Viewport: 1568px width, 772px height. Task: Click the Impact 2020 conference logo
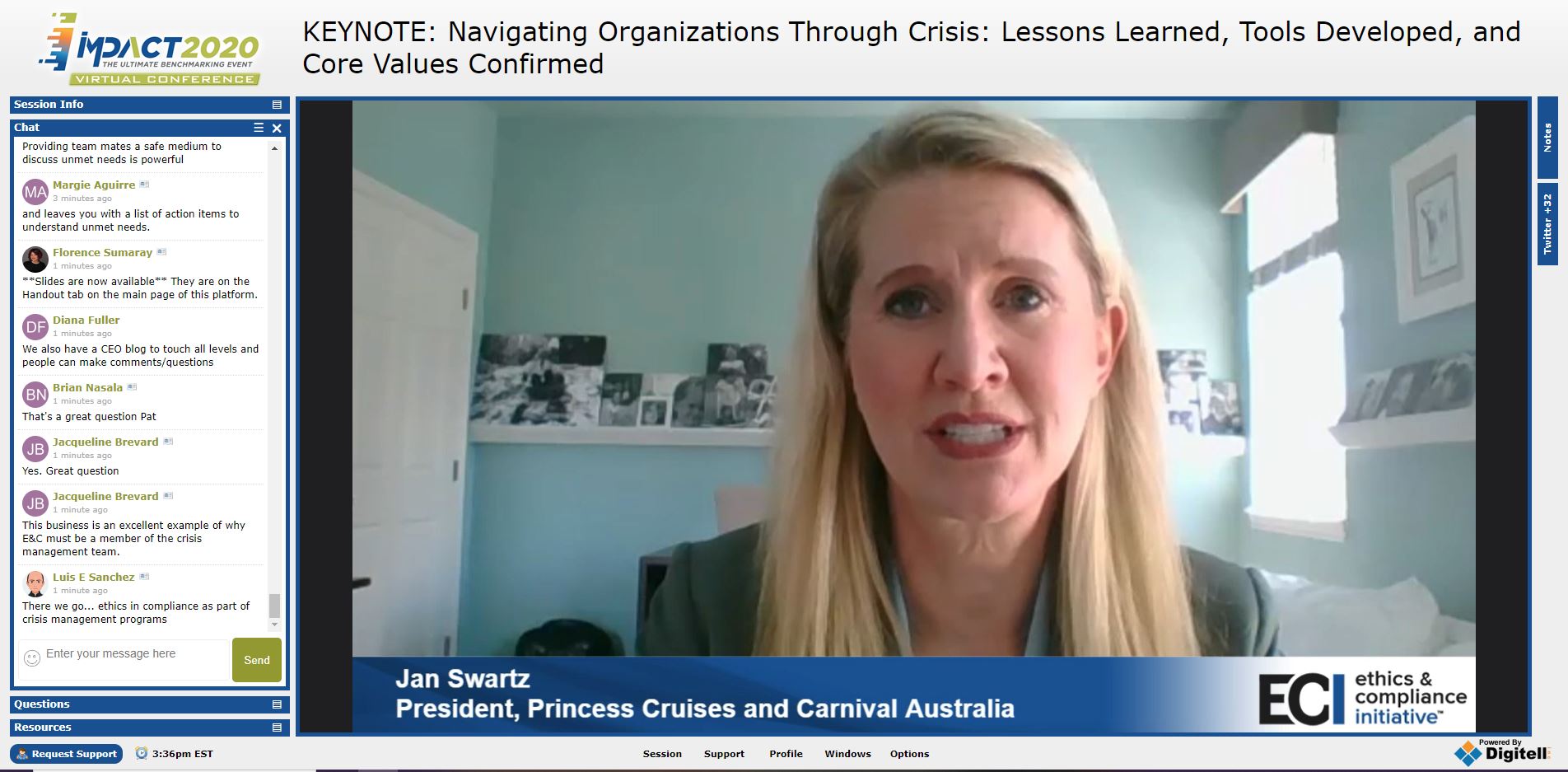pyautogui.click(x=150, y=49)
